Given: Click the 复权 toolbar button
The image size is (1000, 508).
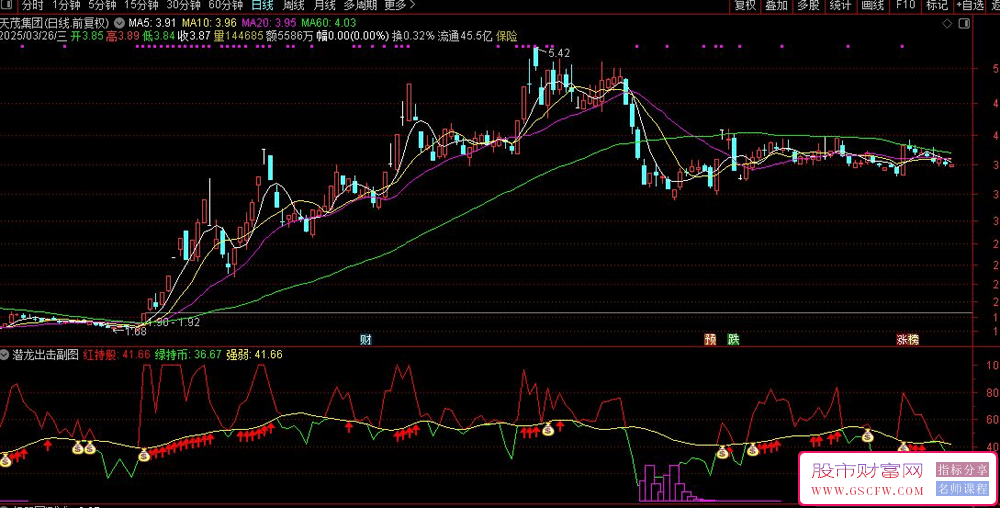Looking at the screenshot, I should (x=745, y=6).
